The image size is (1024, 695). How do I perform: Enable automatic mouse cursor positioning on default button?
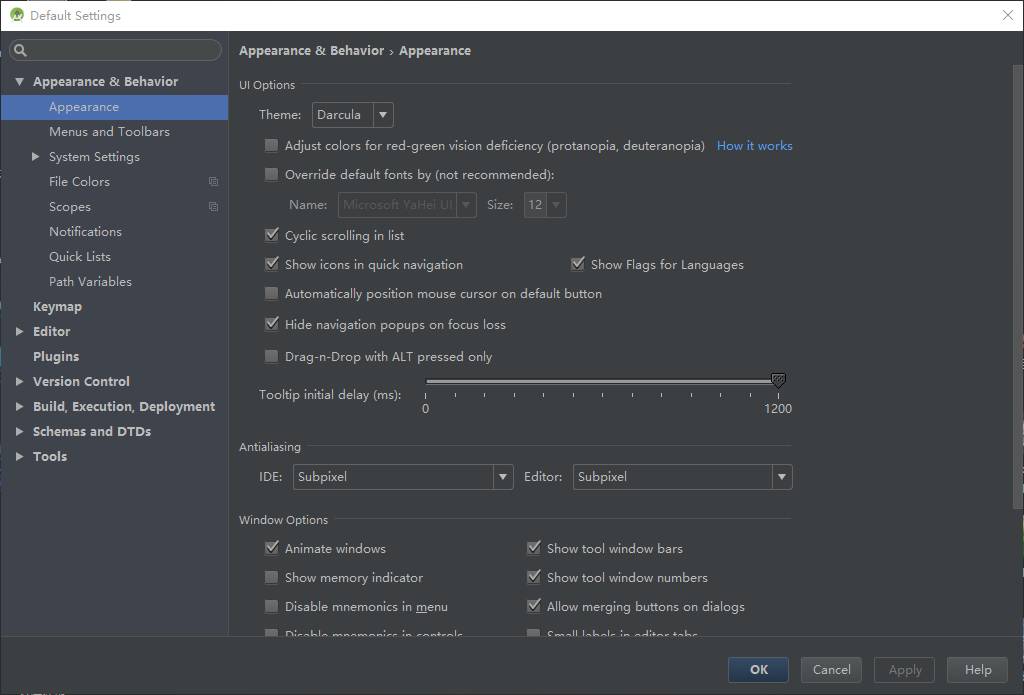(271, 293)
